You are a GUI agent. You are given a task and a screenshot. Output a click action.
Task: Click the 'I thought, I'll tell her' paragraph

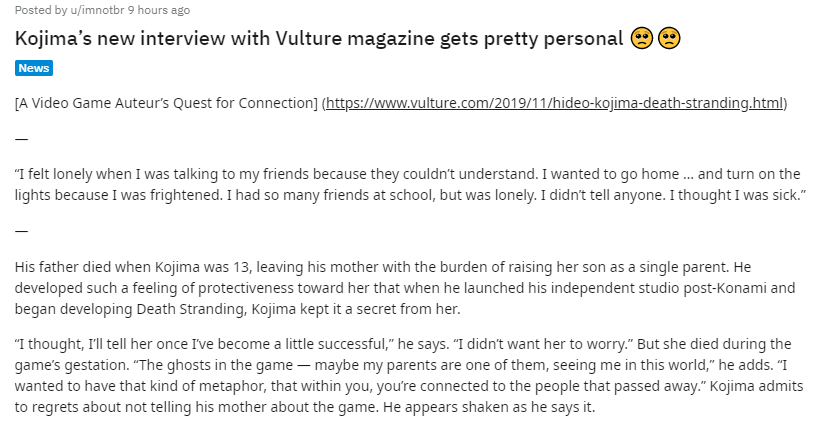tap(409, 375)
